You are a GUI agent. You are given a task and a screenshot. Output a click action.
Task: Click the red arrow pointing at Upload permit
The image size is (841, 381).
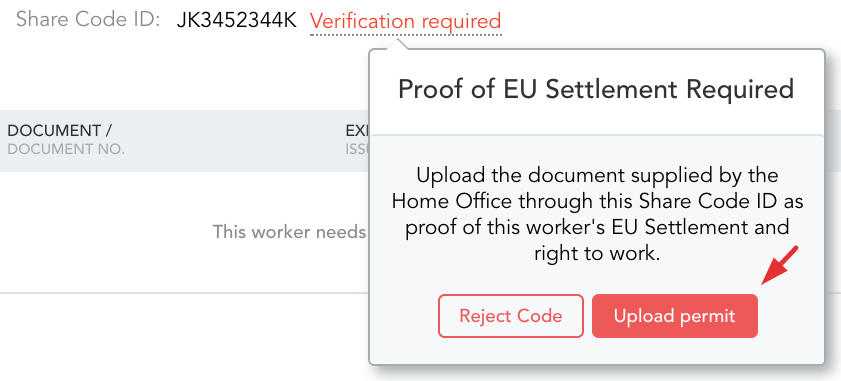click(780, 265)
